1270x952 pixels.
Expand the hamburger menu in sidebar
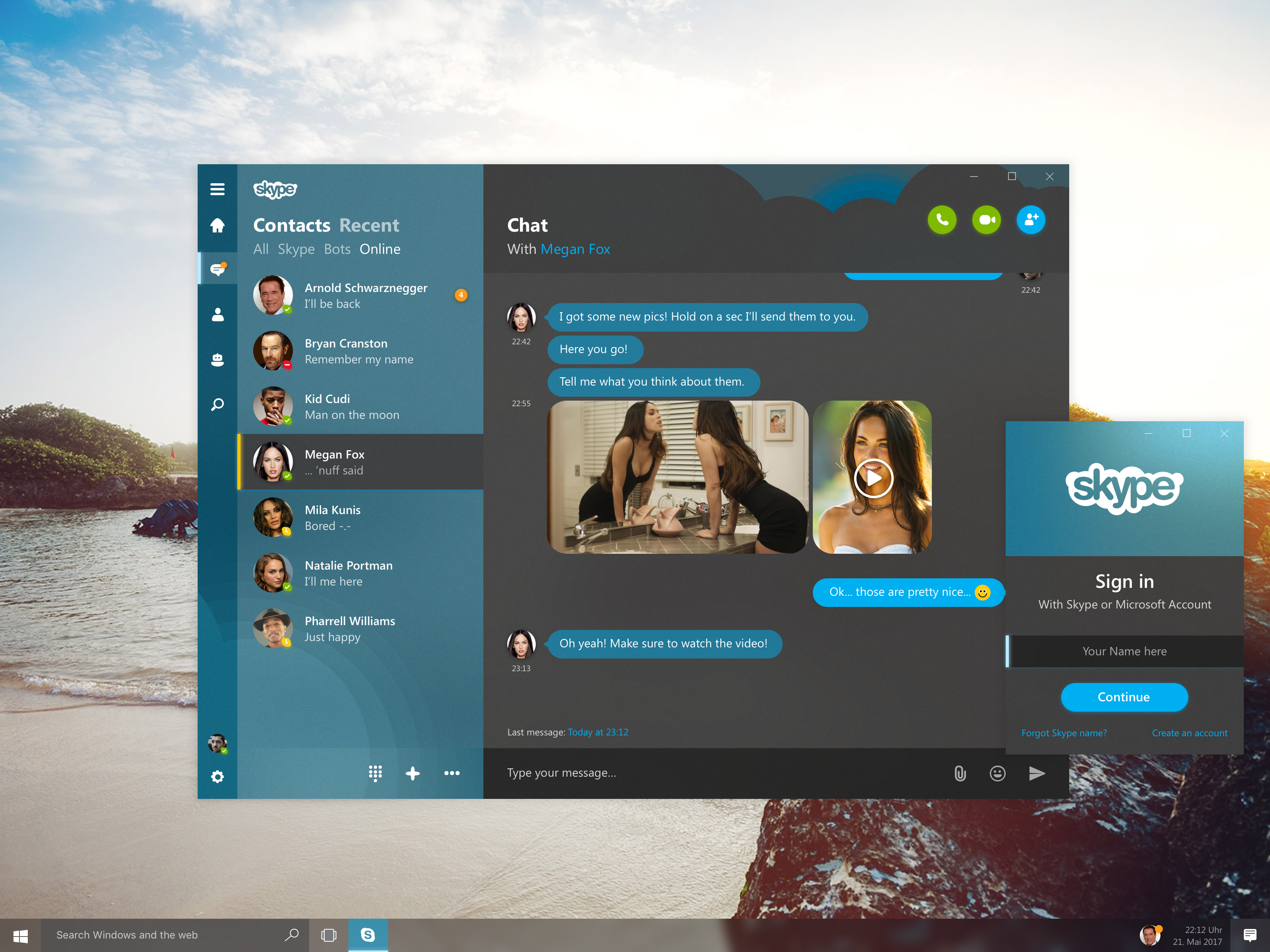coord(218,188)
